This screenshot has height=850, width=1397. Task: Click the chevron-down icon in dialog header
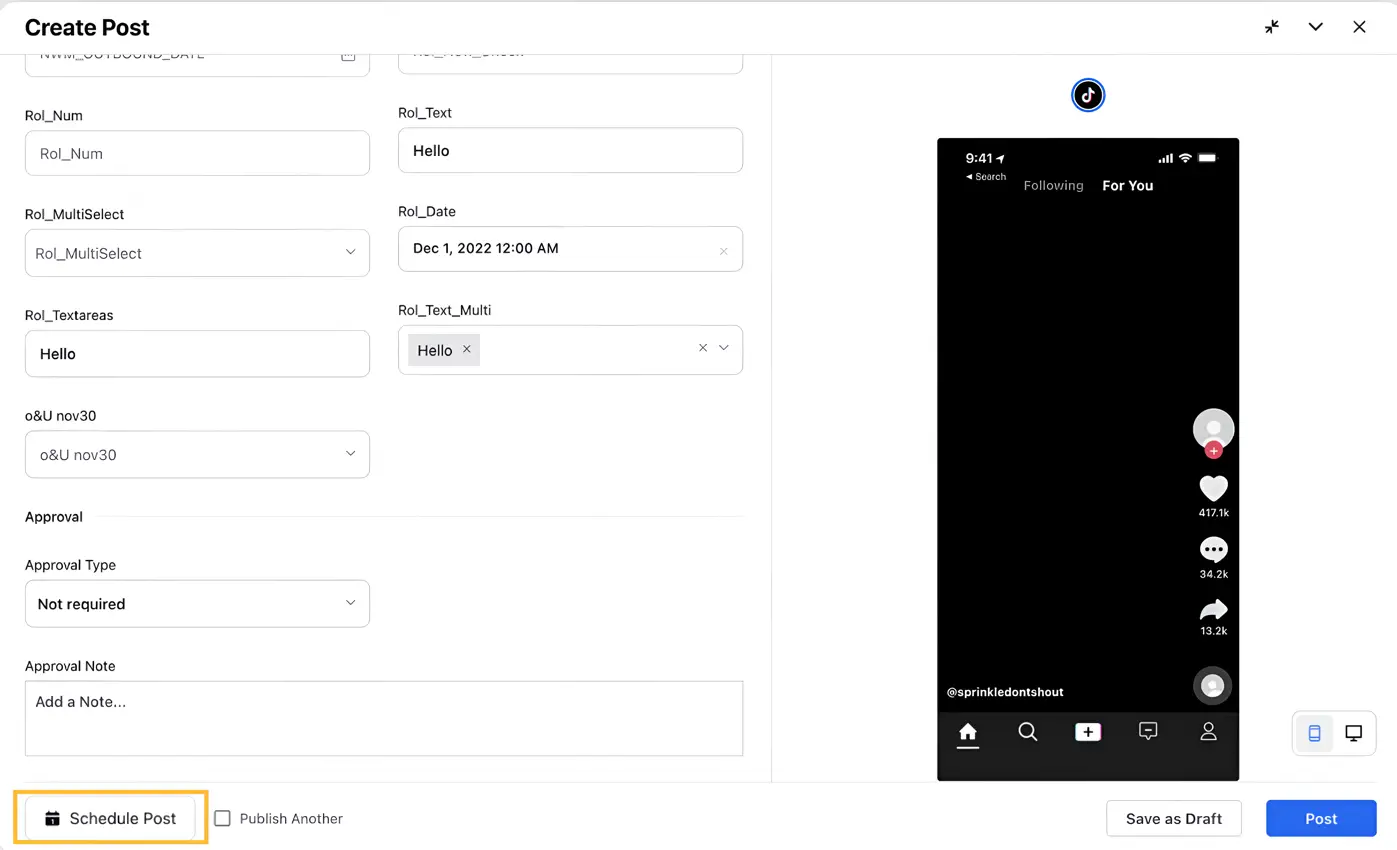(x=1316, y=27)
